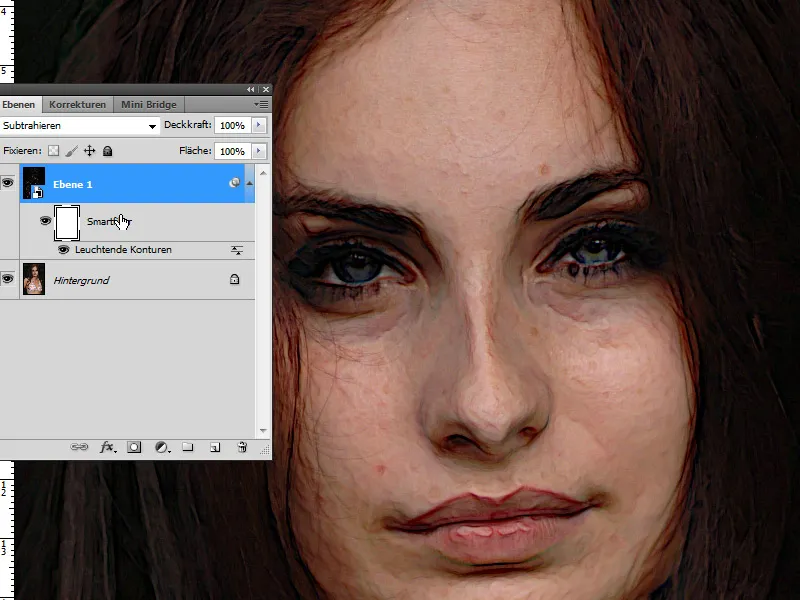800x600 pixels.
Task: Create a new layer group
Action: click(189, 447)
